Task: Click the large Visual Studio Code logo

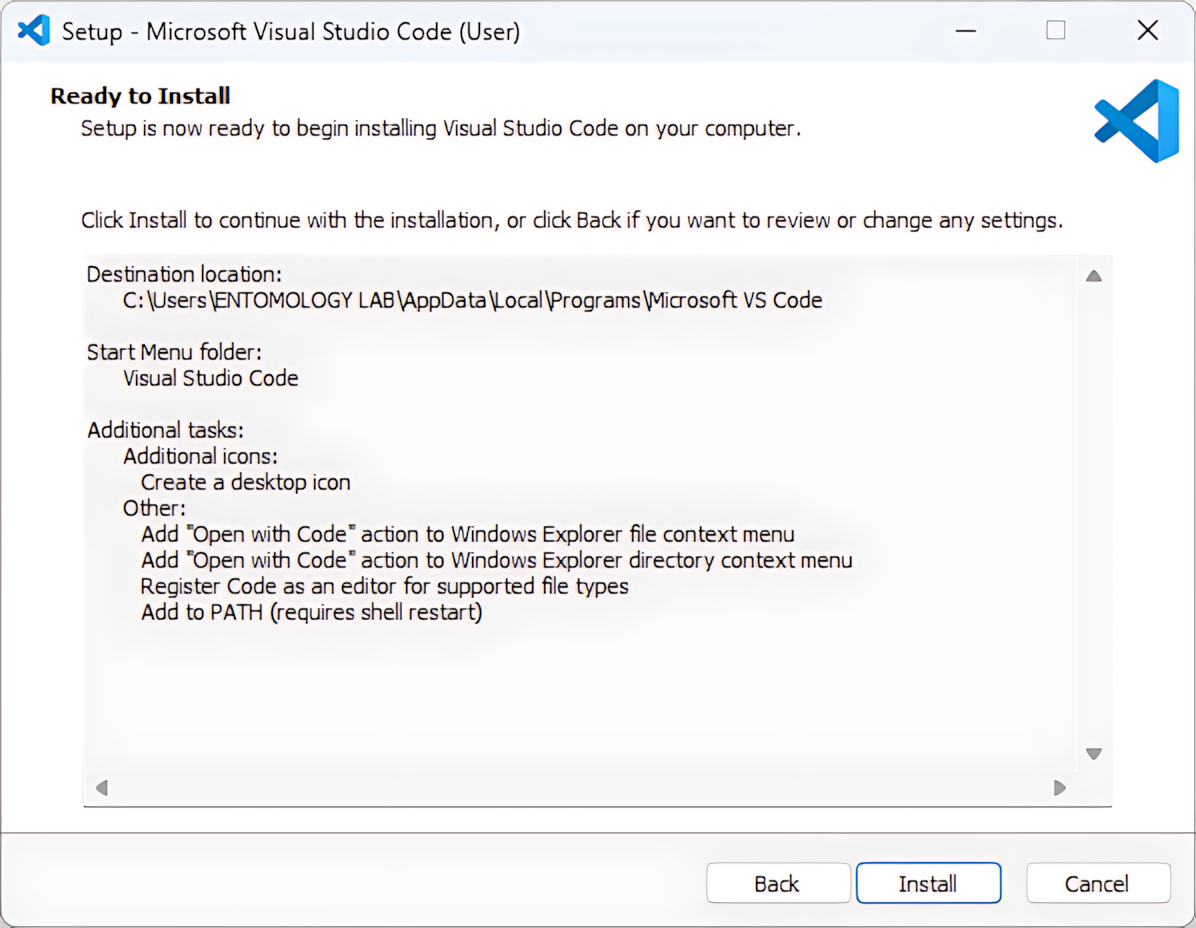Action: tap(1137, 121)
